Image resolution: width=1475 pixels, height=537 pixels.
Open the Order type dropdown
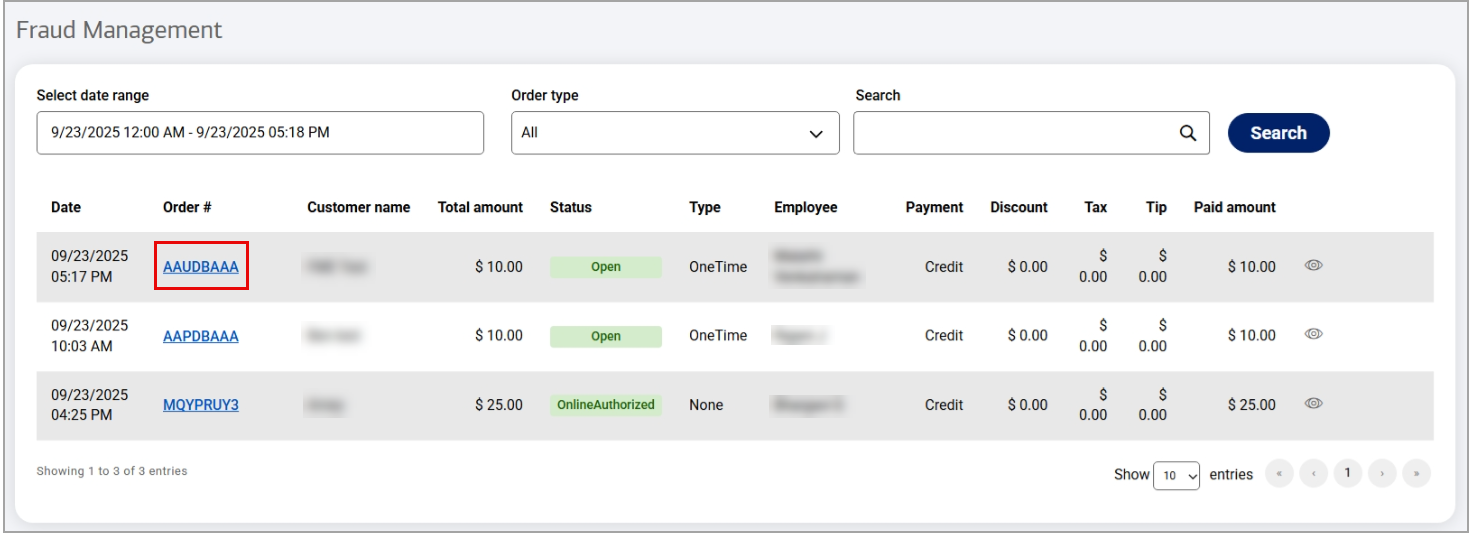tap(675, 133)
